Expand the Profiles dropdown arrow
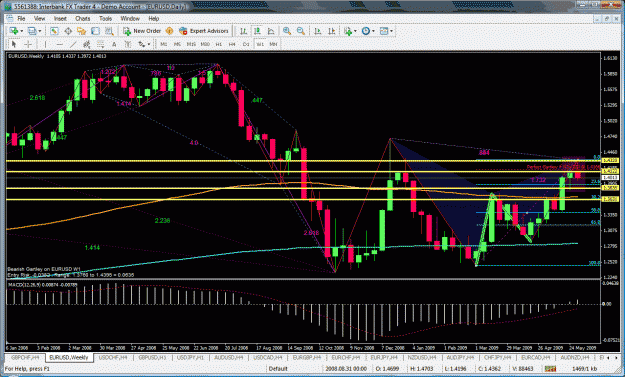The image size is (625, 377). pos(40,31)
